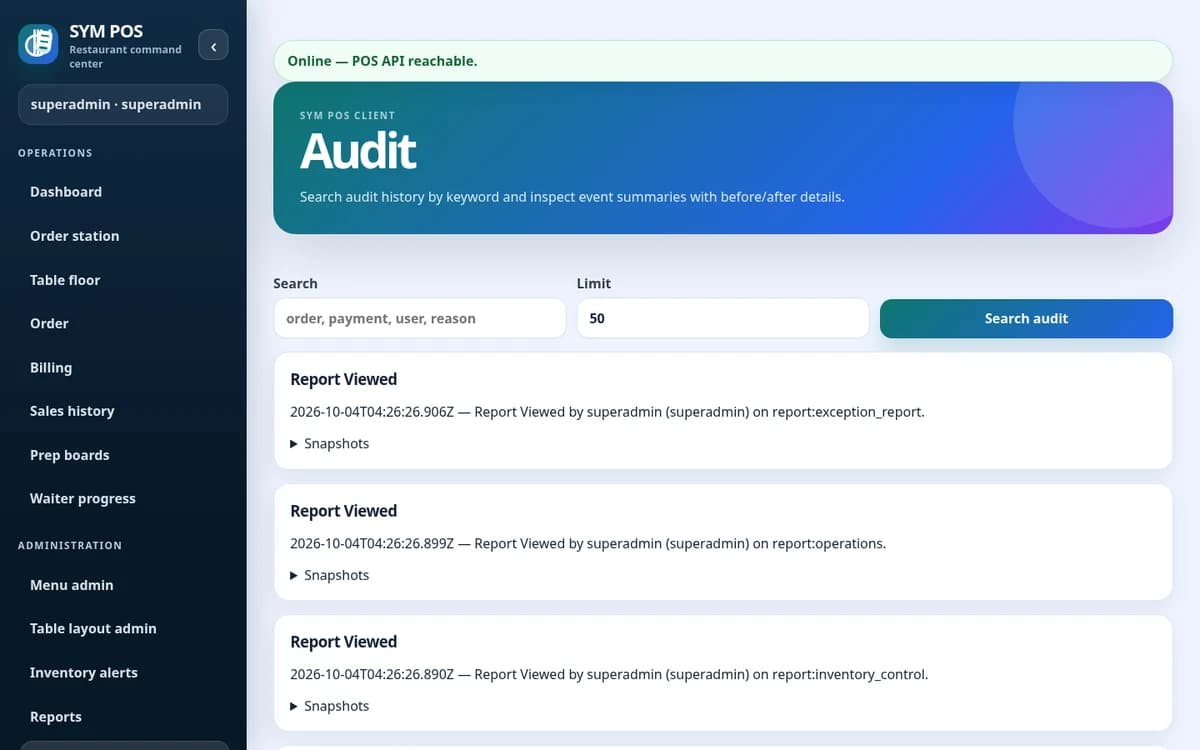Click the 'Online — POS API reachable.' status banner
This screenshot has width=1200, height=750.
point(723,61)
